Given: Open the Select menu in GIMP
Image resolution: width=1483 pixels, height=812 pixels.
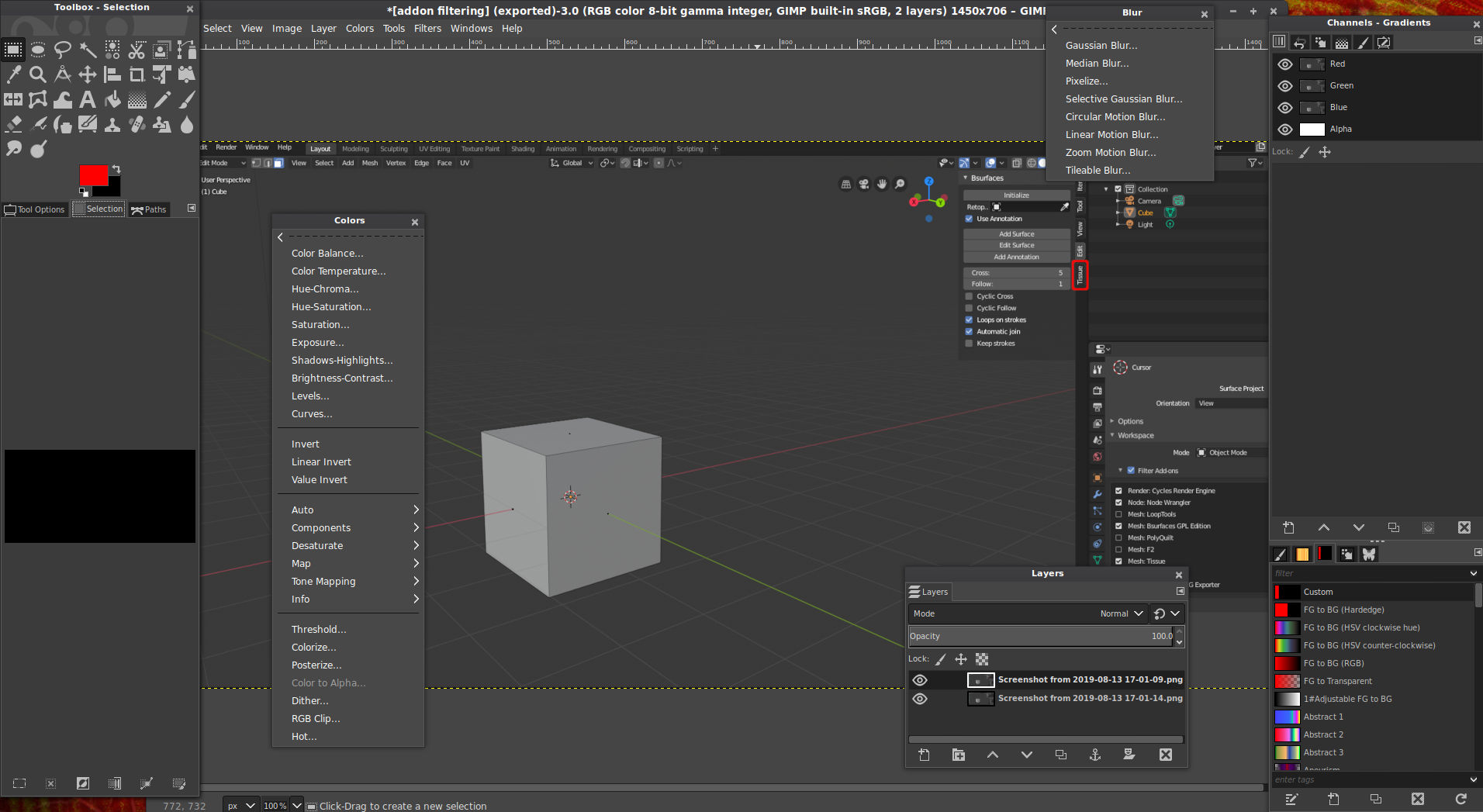Looking at the screenshot, I should (216, 28).
